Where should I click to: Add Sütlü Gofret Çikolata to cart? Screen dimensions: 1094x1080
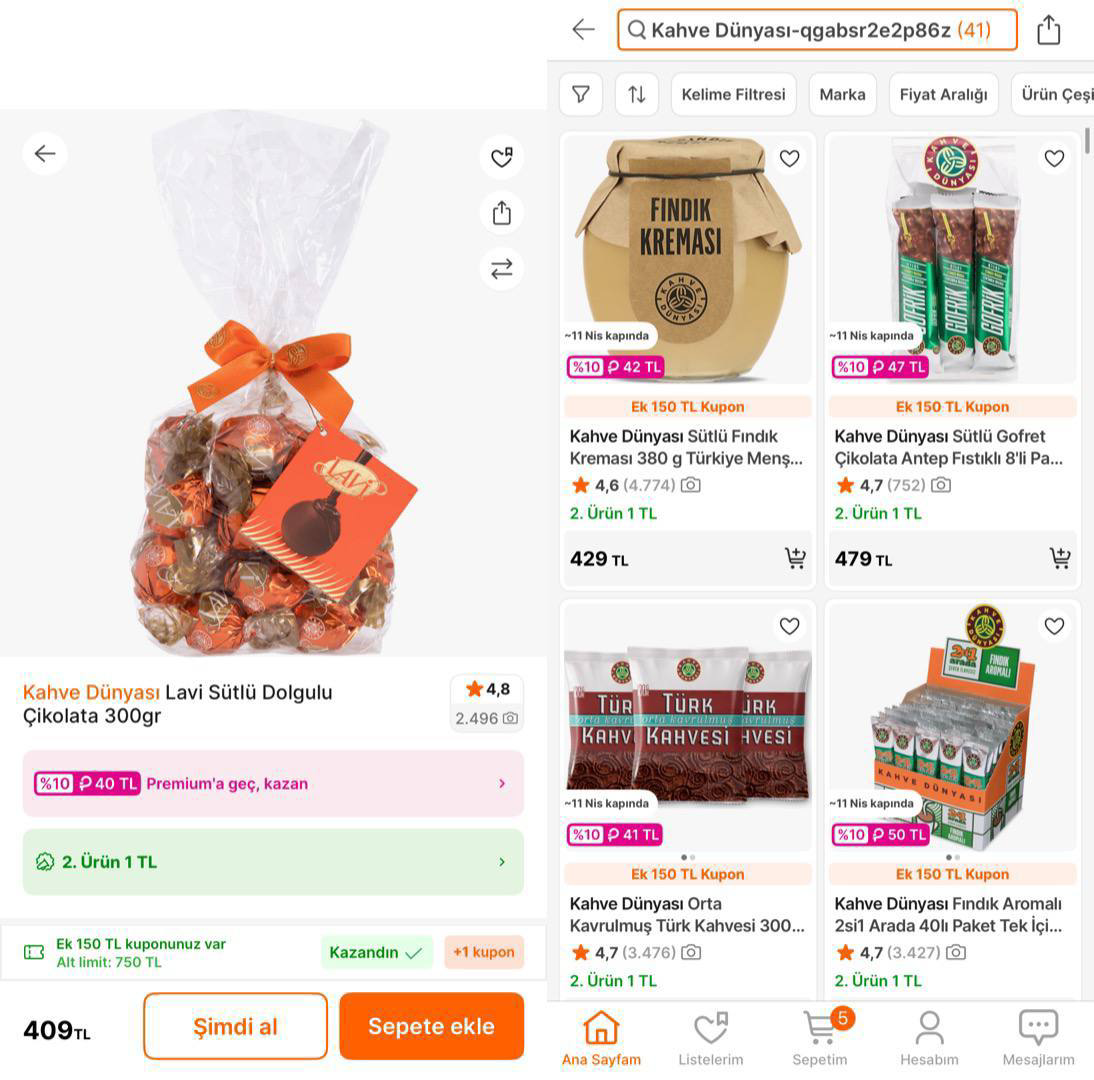click(x=1059, y=558)
